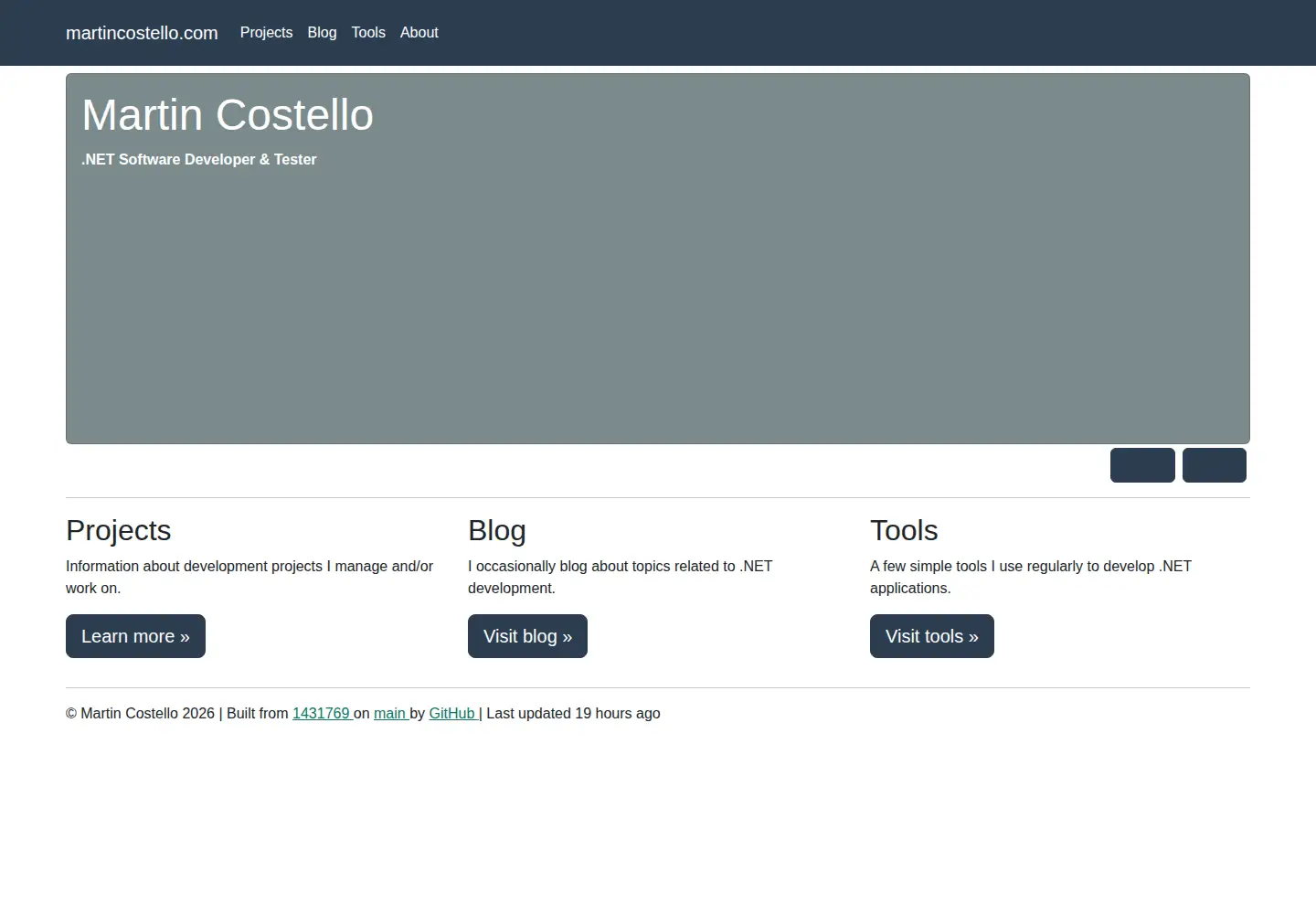Viewport: 1316px width, 914px height.
Task: Click "Information about development projects" description text
Action: click(249, 578)
